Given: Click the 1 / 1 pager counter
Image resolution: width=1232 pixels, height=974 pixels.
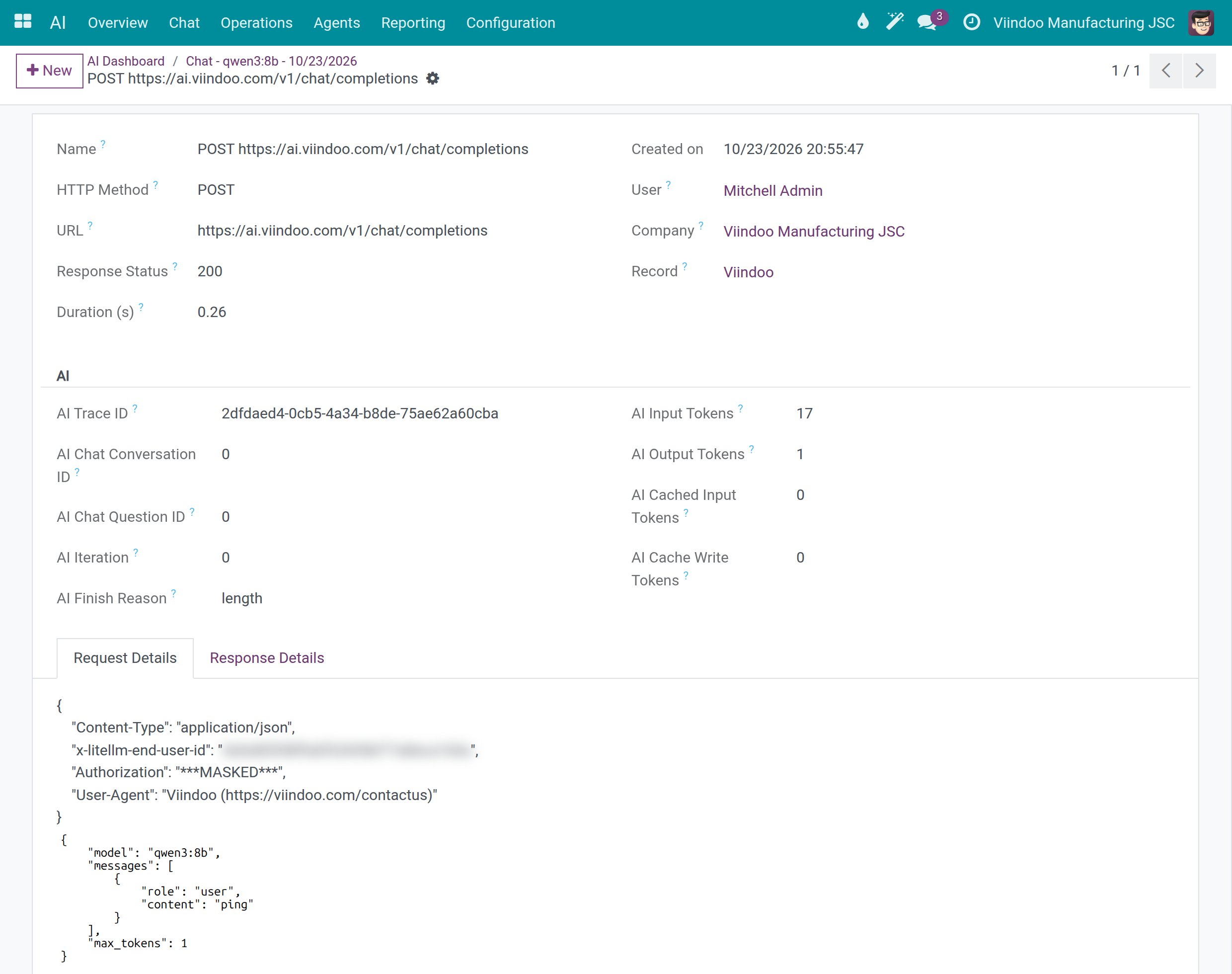Looking at the screenshot, I should (1125, 70).
